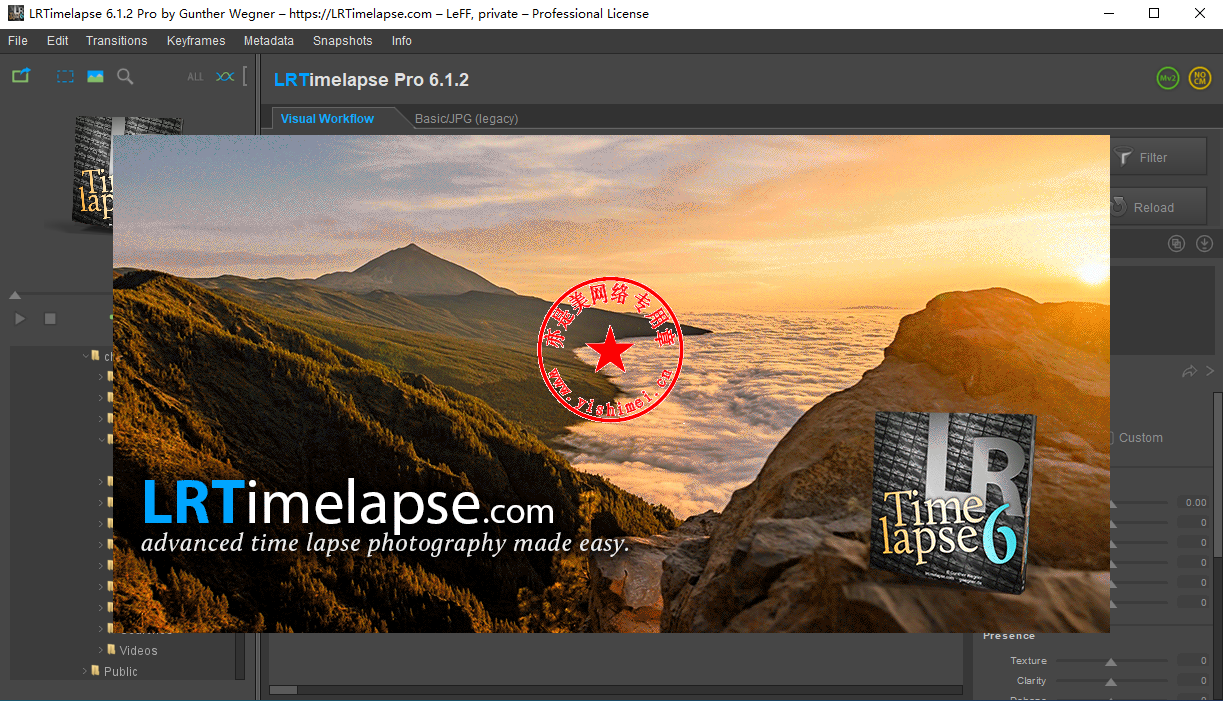Expand the Public folder
Image resolution: width=1223 pixels, height=701 pixels.
(x=85, y=671)
